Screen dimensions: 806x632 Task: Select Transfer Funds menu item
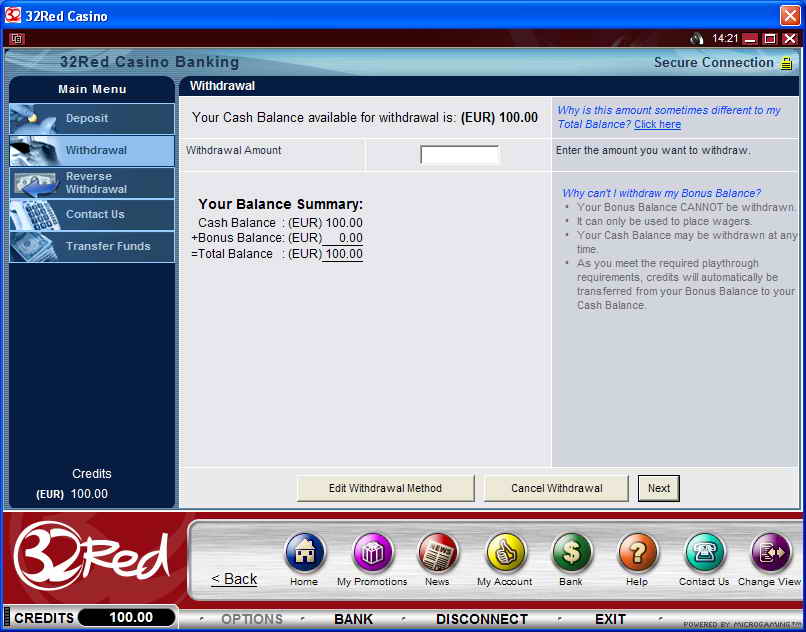coord(92,246)
